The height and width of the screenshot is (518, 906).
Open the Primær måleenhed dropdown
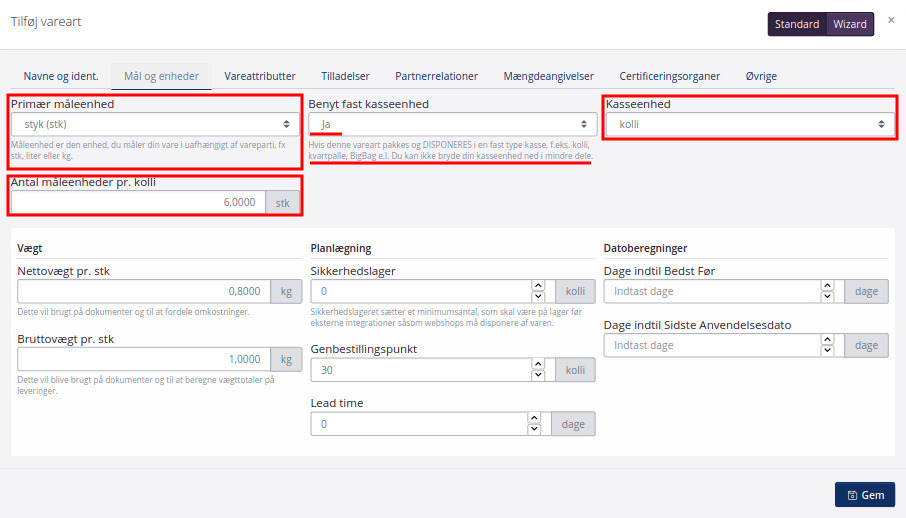coord(155,124)
